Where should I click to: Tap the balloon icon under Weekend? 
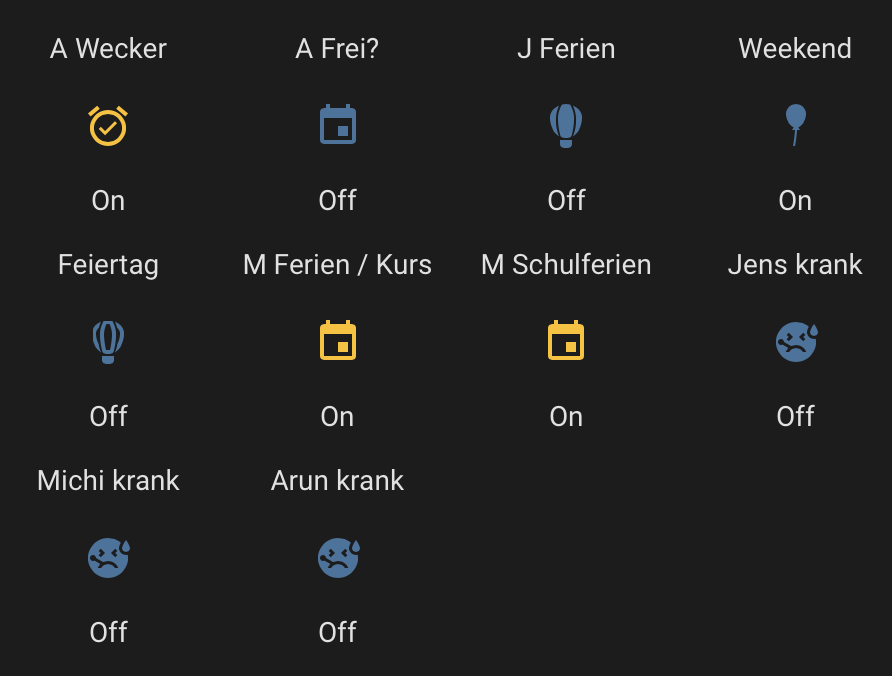(795, 125)
